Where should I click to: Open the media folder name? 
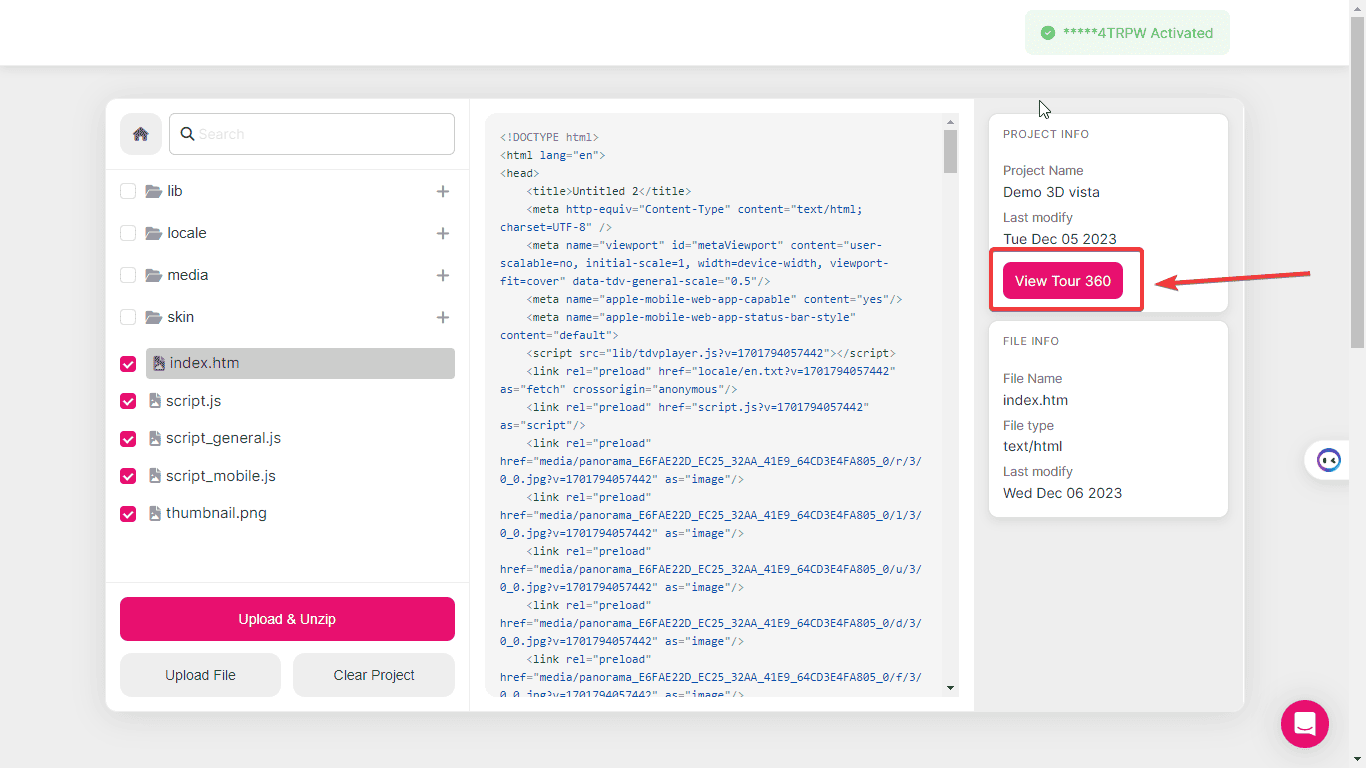188,275
